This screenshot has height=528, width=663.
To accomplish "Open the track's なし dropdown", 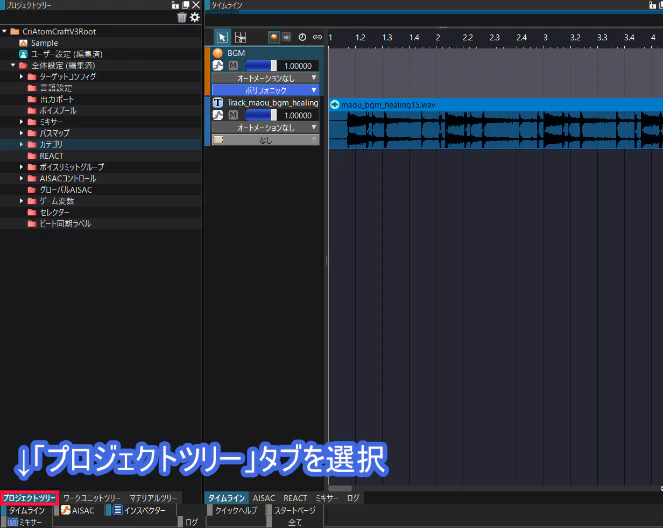I will click(265, 140).
